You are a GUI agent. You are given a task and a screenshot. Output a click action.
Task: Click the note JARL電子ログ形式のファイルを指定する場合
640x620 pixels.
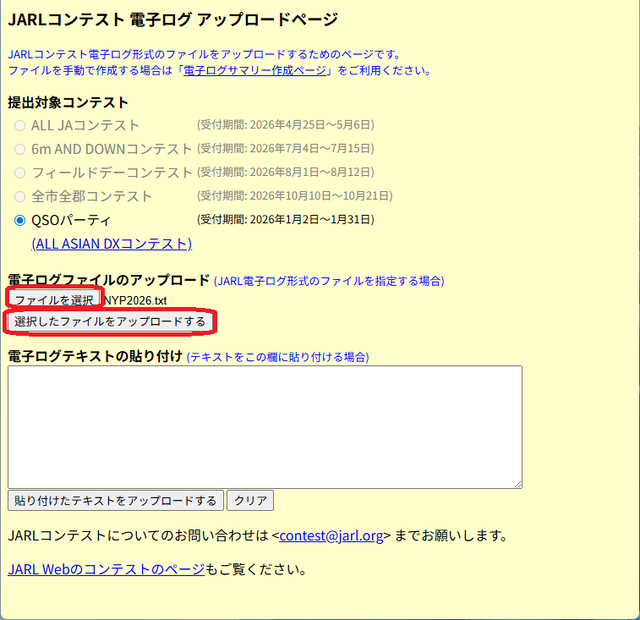(329, 281)
